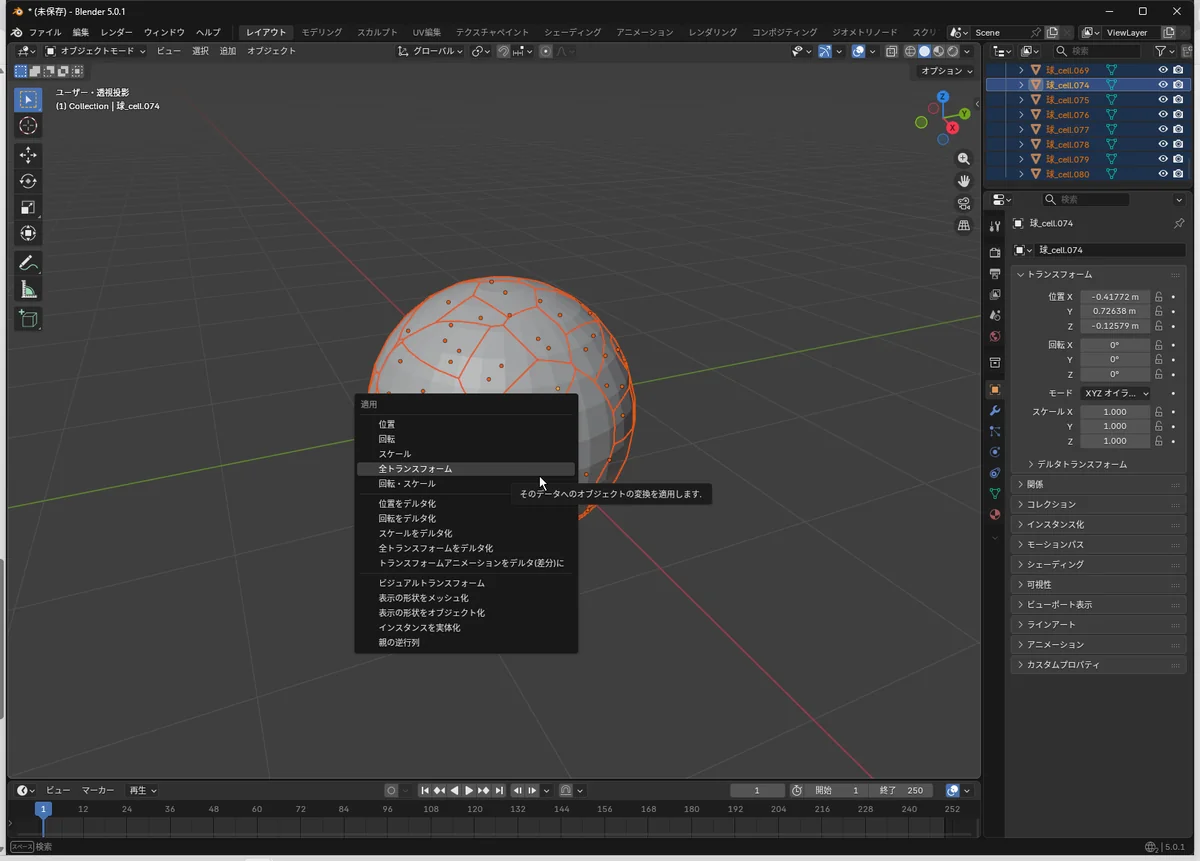Open the XYZ オイラー rotation mode dropdown

tap(1115, 393)
